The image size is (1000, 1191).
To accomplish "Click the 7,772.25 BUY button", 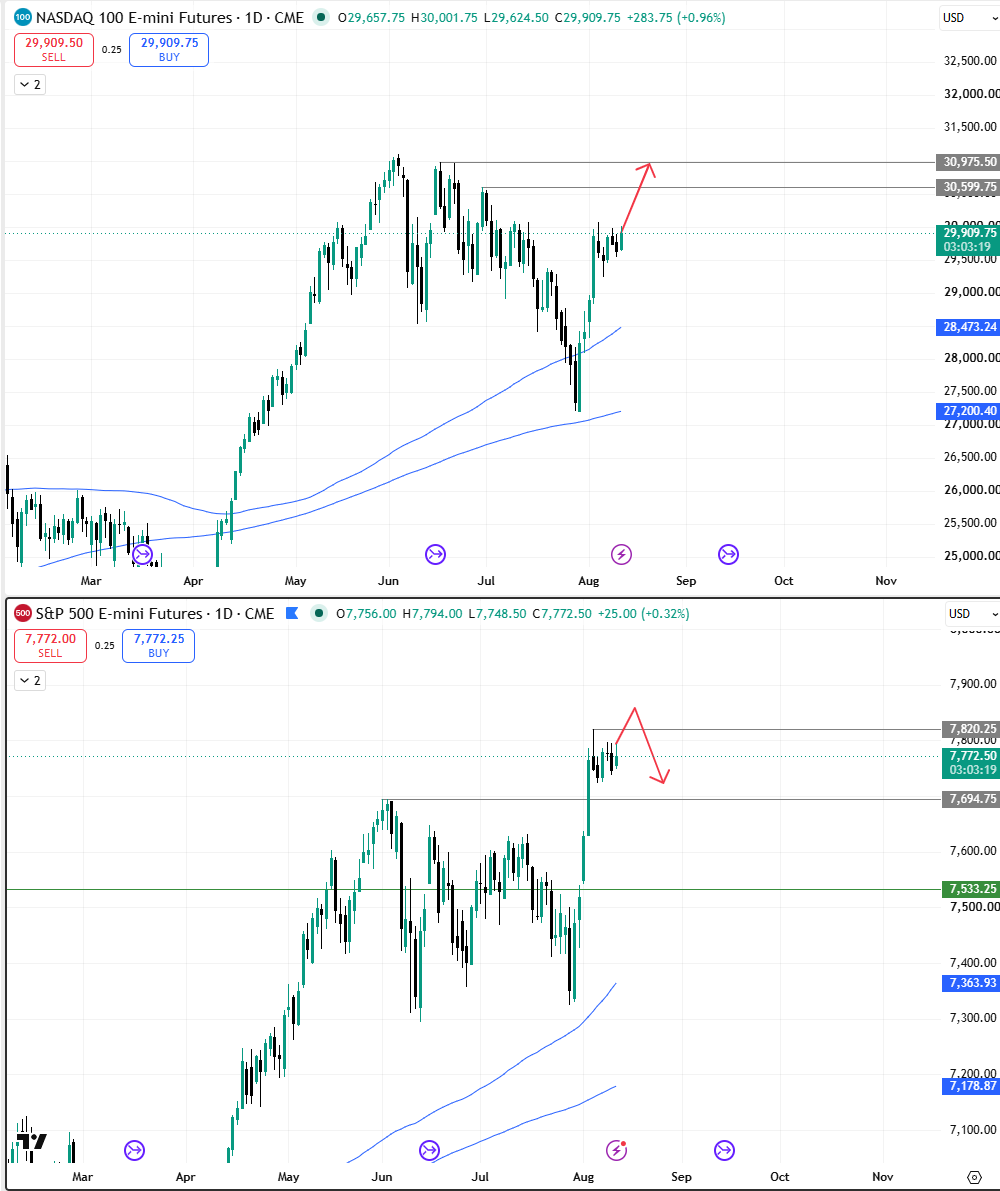I will click(159, 646).
